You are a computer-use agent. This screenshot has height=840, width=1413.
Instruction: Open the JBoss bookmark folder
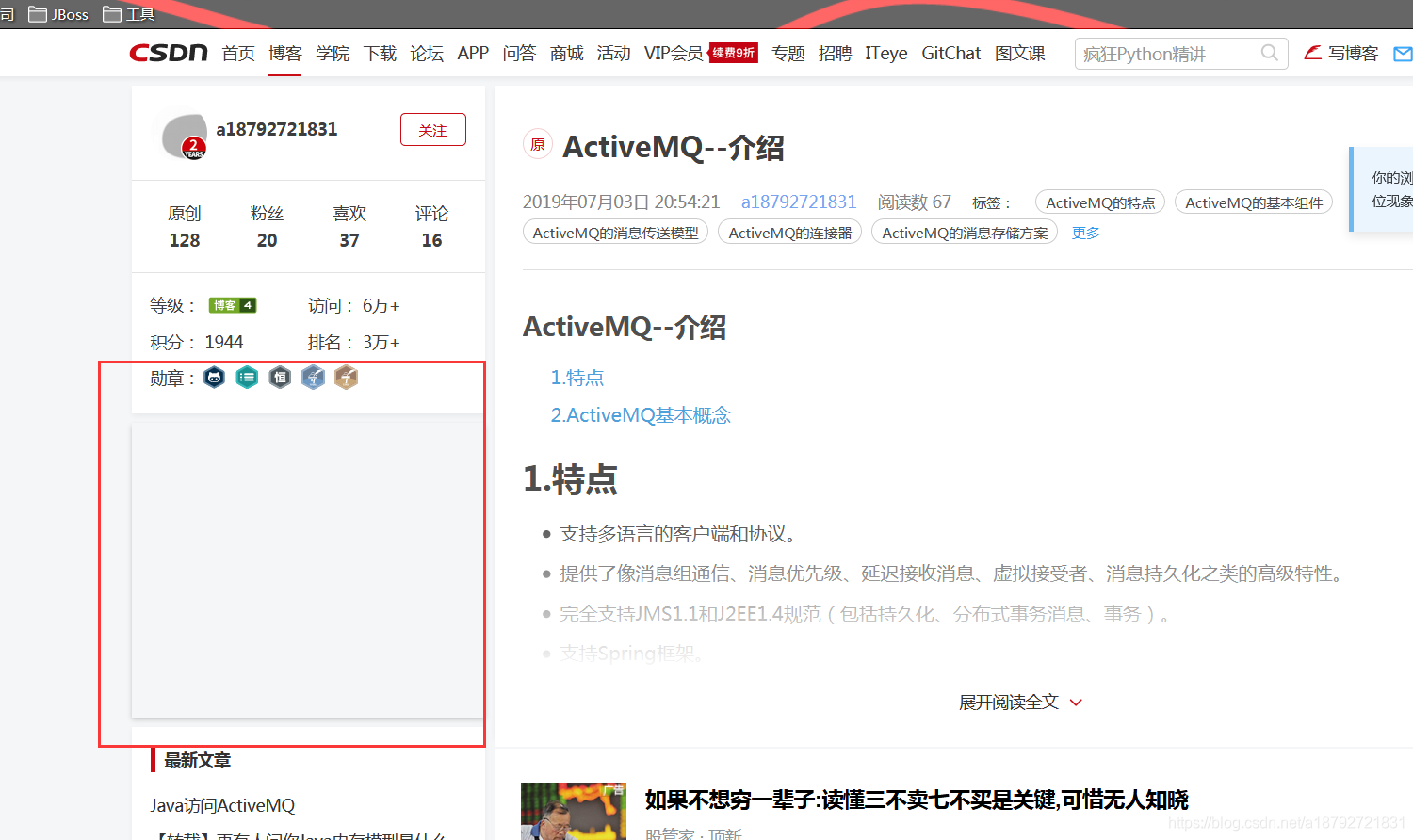click(58, 14)
